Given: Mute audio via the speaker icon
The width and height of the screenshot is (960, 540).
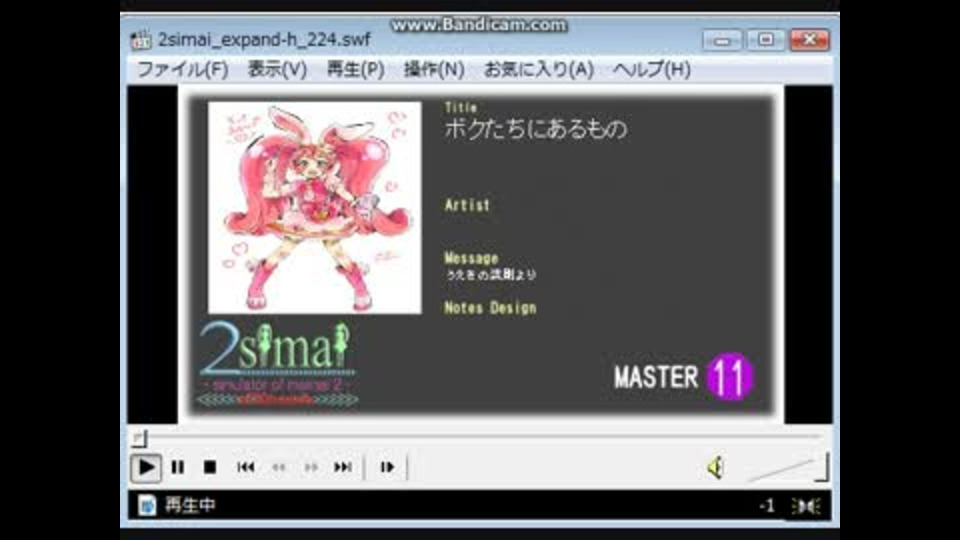Looking at the screenshot, I should click(x=715, y=468).
